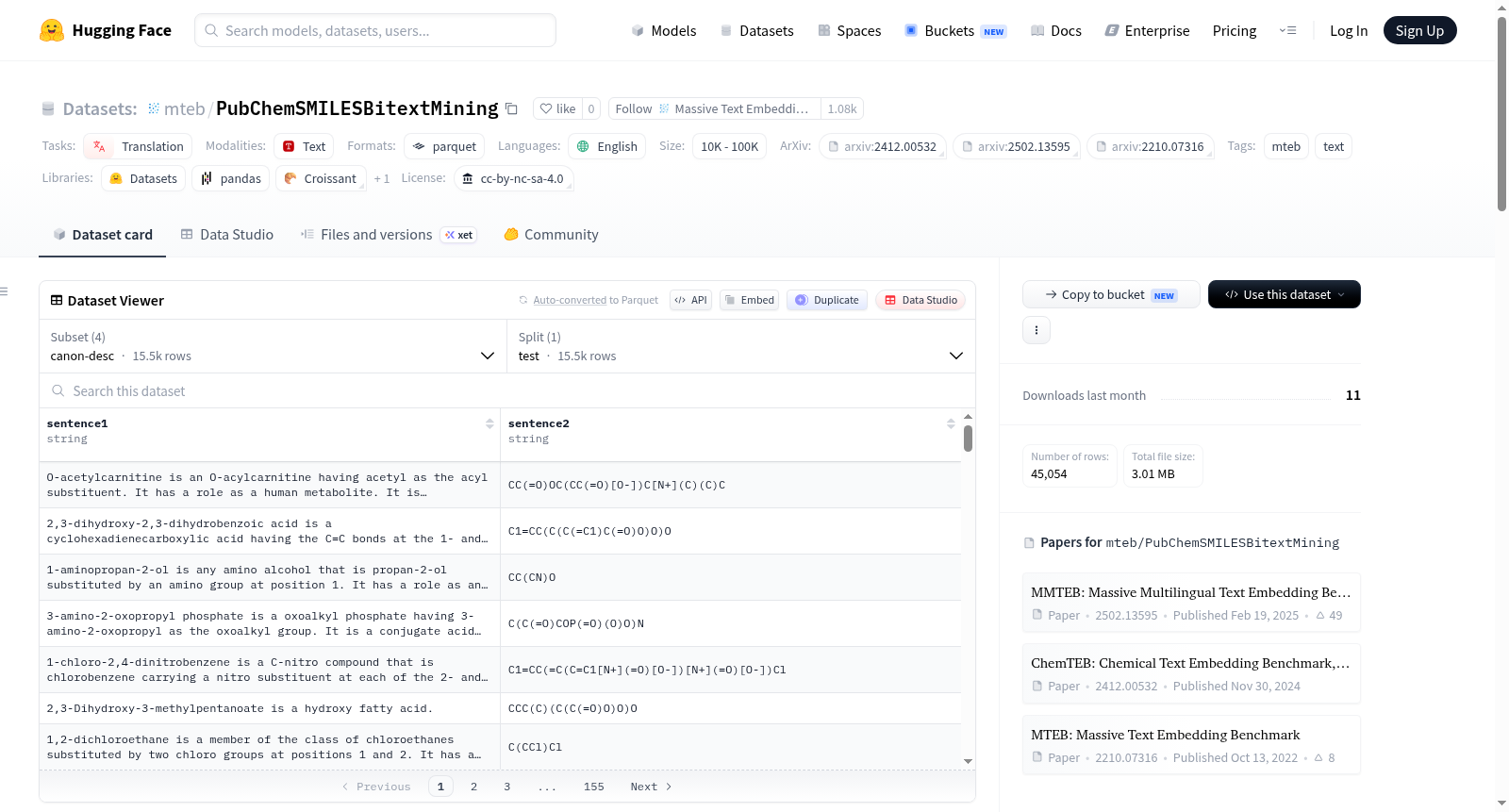Open the Pricing page
Screen dimensions: 1509x812
pyautogui.click(x=1235, y=30)
